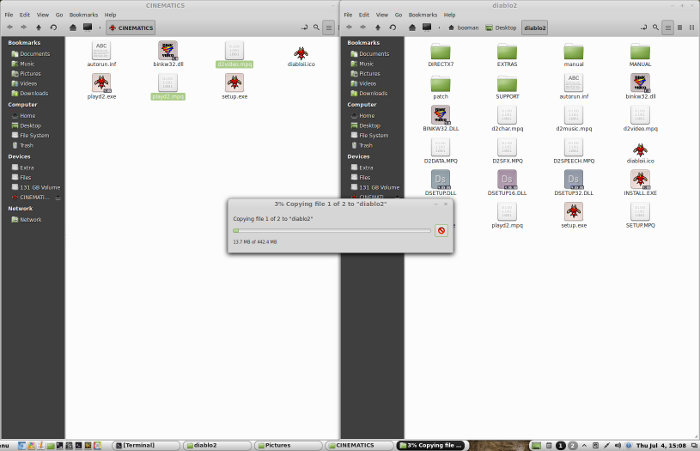
Task: Switch diablo2 window to compact view
Action: click(692, 28)
